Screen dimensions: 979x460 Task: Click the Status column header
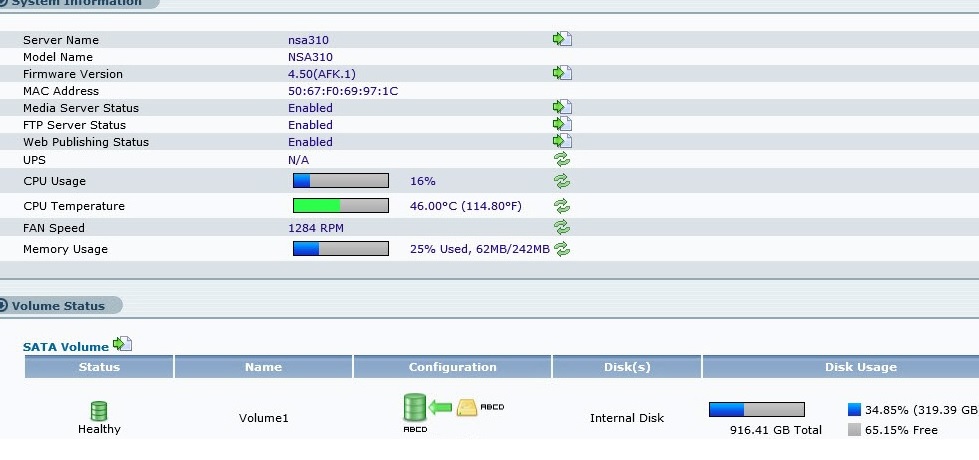pyautogui.click(x=99, y=367)
